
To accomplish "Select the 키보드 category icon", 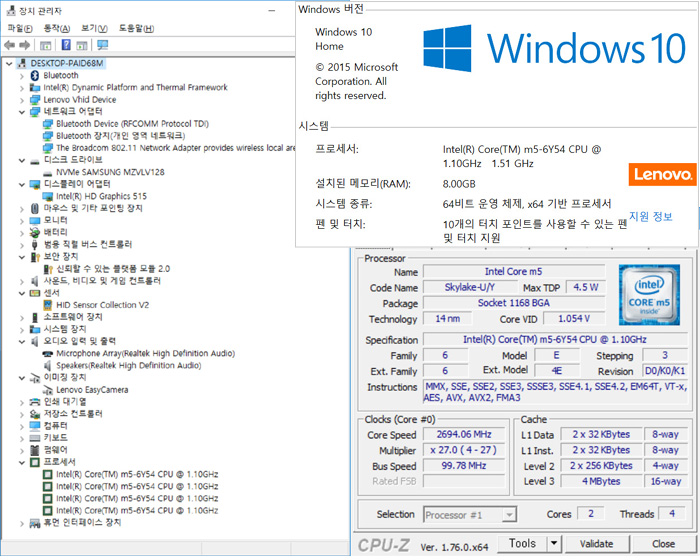I will click(x=35, y=438).
